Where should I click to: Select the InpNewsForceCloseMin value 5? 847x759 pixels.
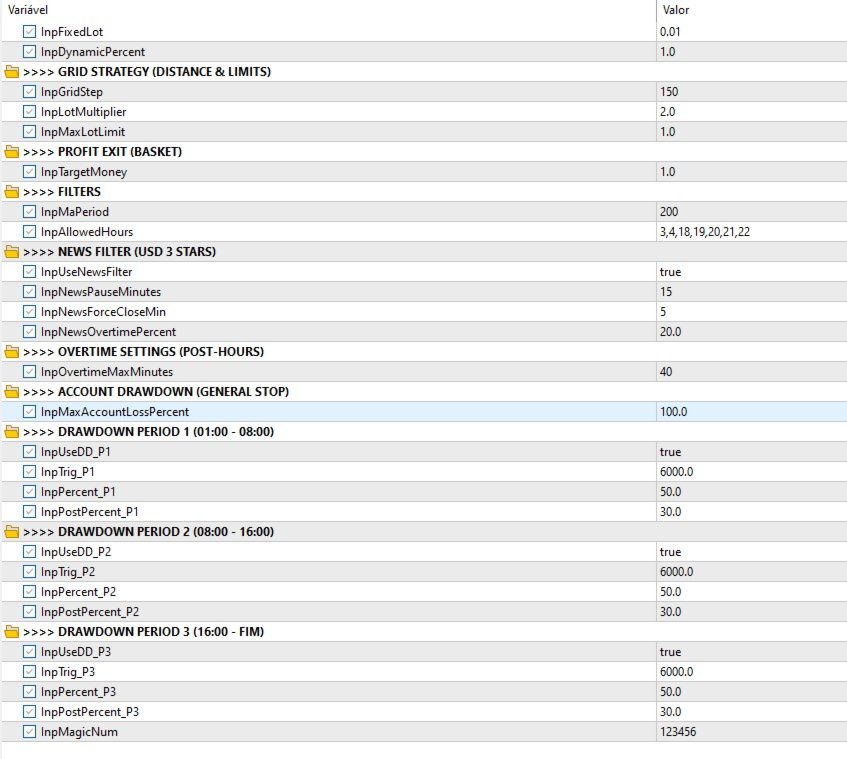tap(663, 312)
